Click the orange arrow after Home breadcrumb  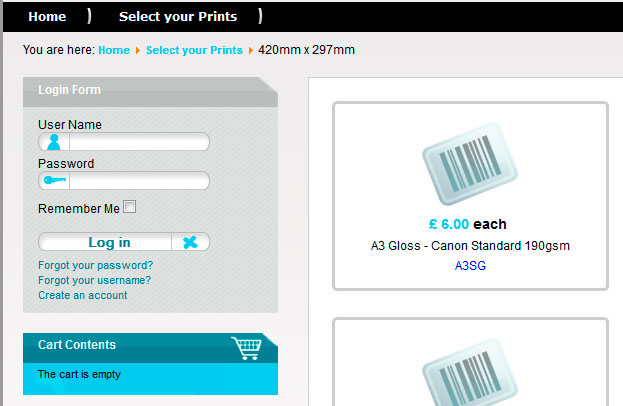point(137,50)
